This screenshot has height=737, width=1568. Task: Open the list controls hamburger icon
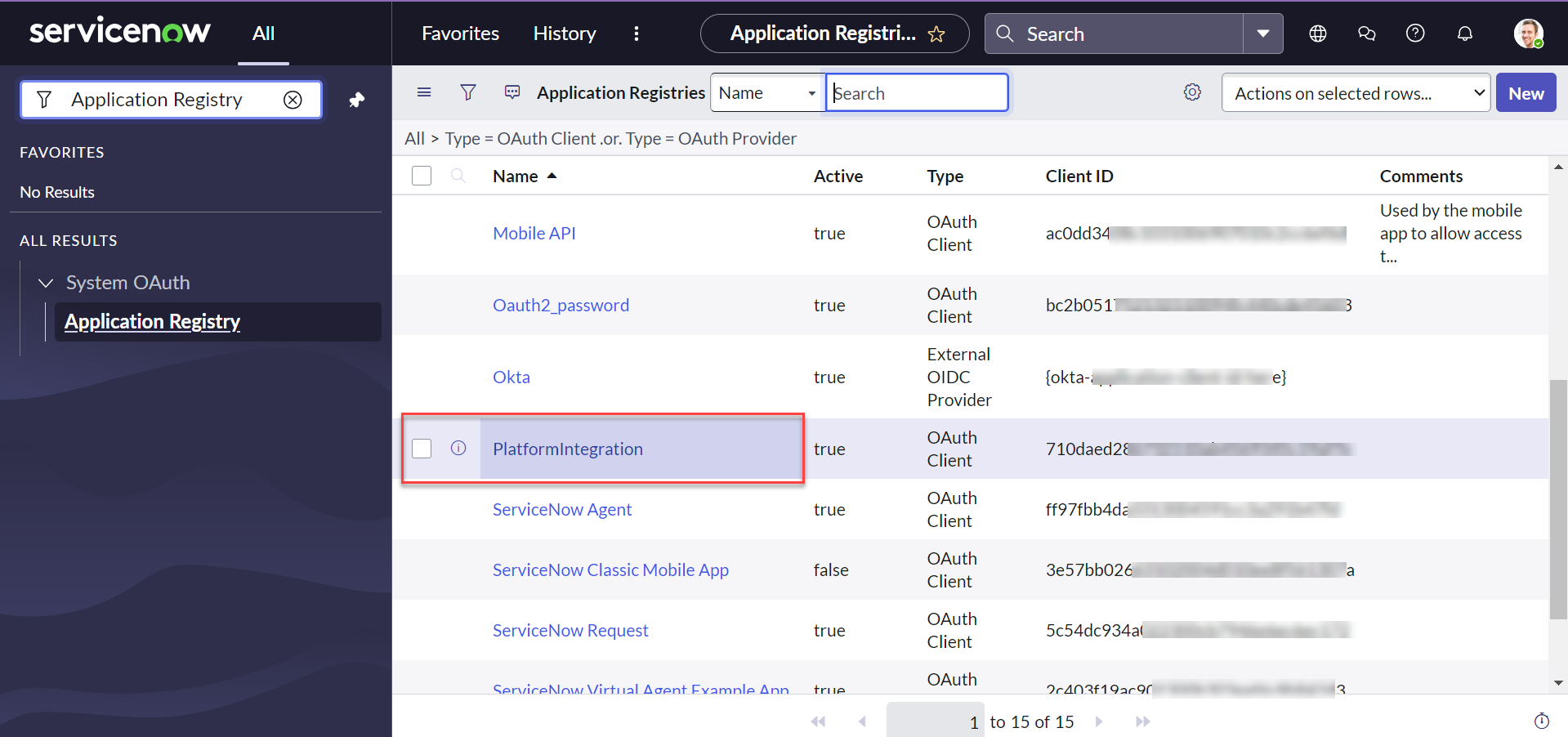424,92
